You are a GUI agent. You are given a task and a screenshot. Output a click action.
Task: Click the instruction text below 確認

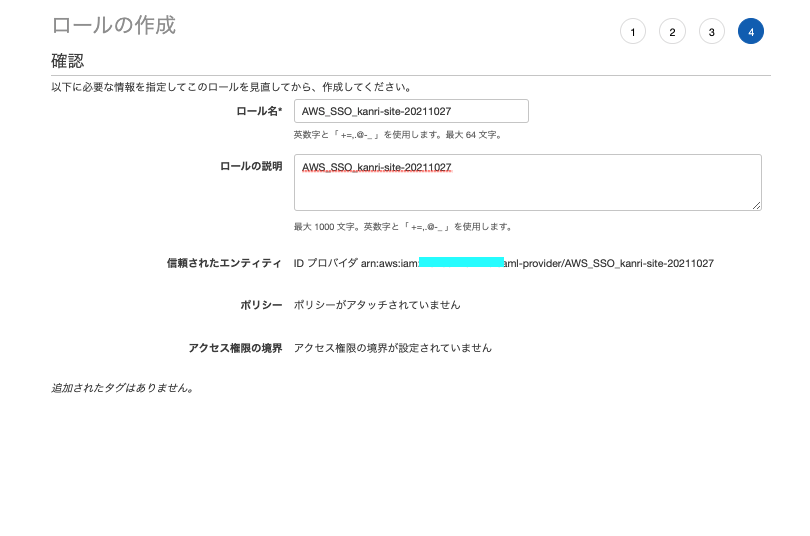[231, 87]
